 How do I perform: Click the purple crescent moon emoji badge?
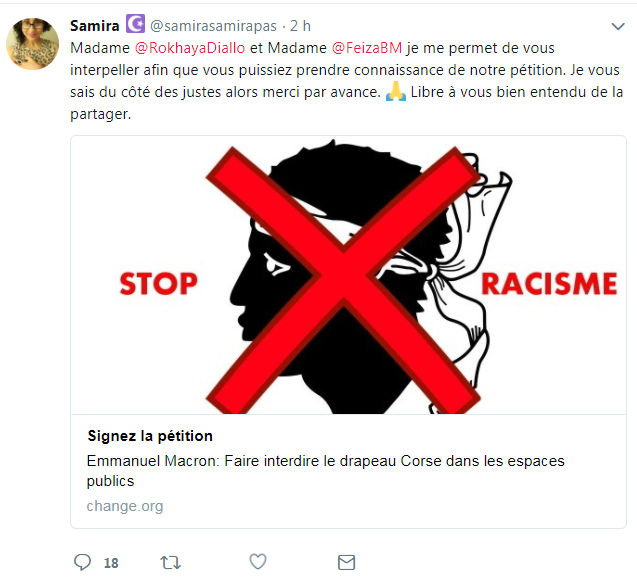tap(135, 24)
